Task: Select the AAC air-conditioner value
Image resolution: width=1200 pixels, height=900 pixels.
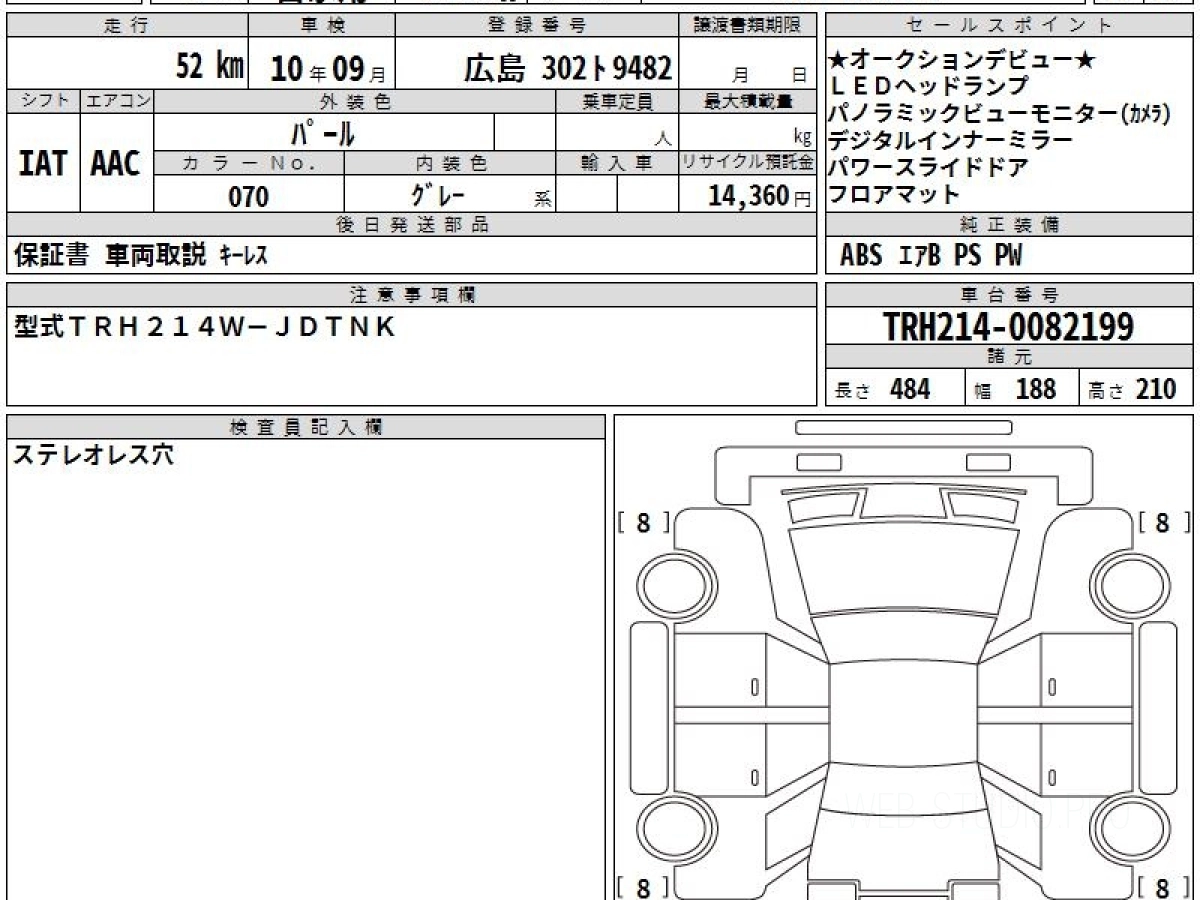Action: pyautogui.click(x=116, y=163)
